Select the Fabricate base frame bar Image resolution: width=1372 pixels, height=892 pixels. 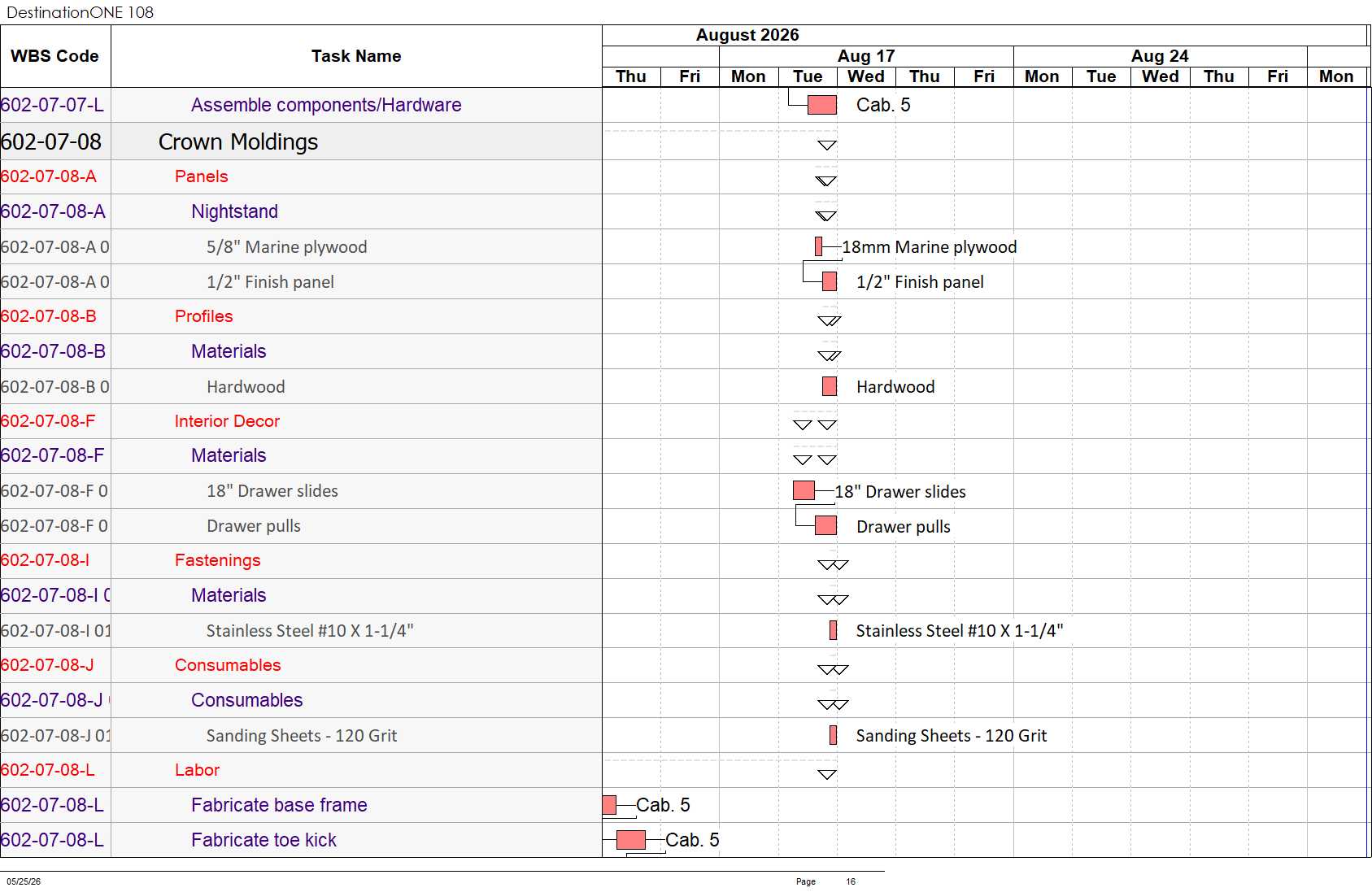[609, 805]
